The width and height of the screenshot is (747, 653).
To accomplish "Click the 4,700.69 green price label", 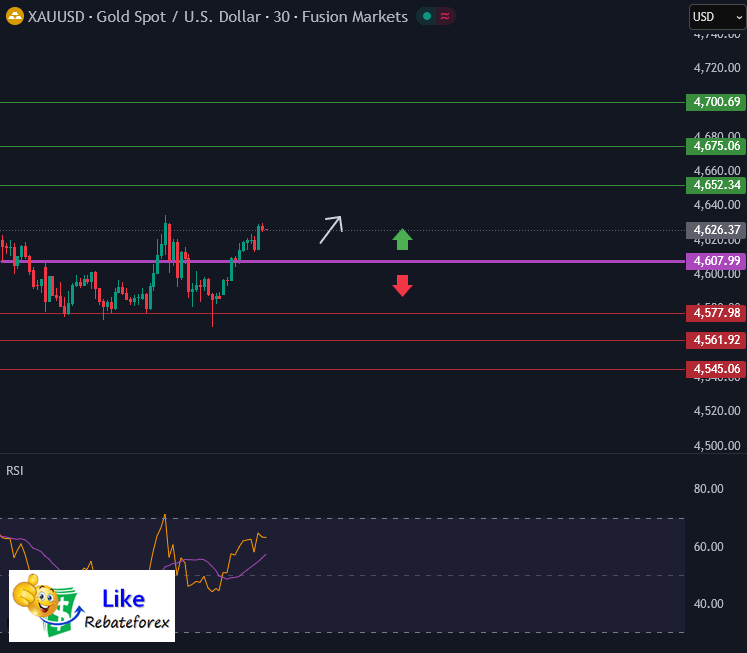I will 716,102.
